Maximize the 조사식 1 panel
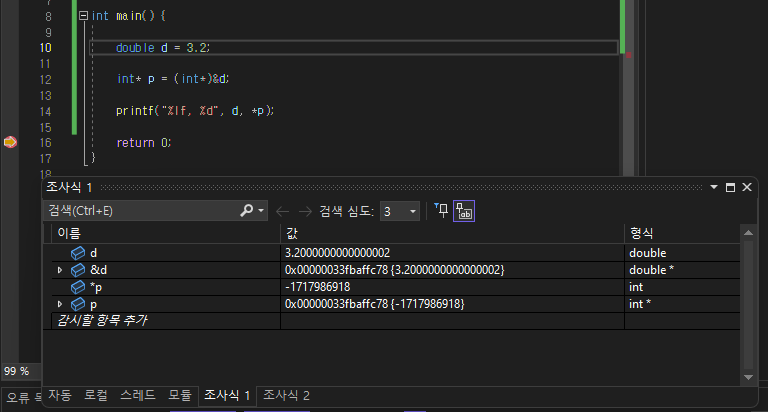 coord(730,187)
